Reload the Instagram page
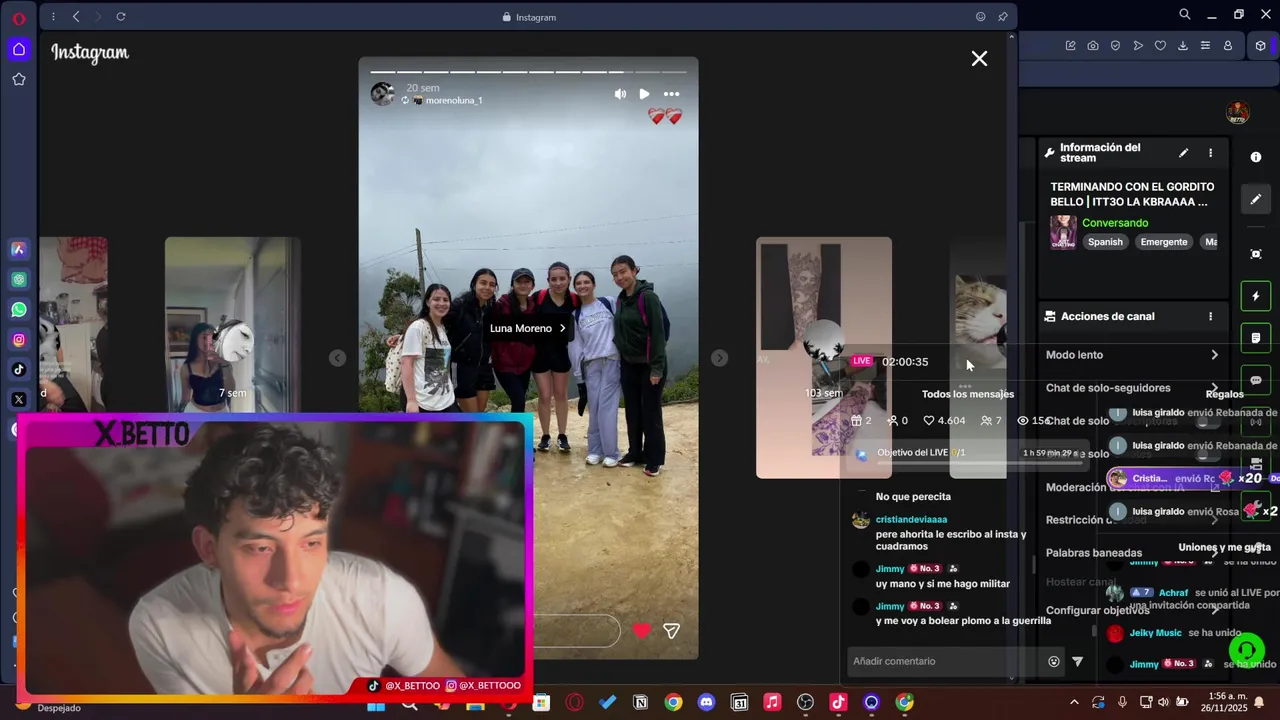The height and width of the screenshot is (720, 1280). coord(121,17)
